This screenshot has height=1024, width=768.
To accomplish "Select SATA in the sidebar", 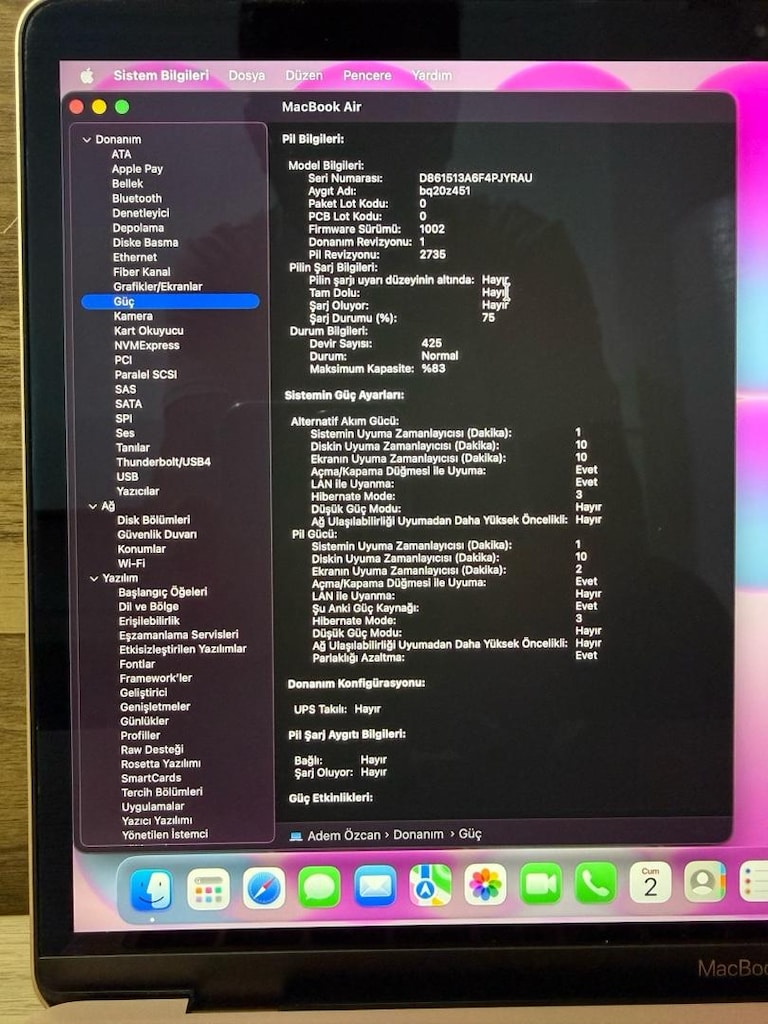I will point(129,404).
